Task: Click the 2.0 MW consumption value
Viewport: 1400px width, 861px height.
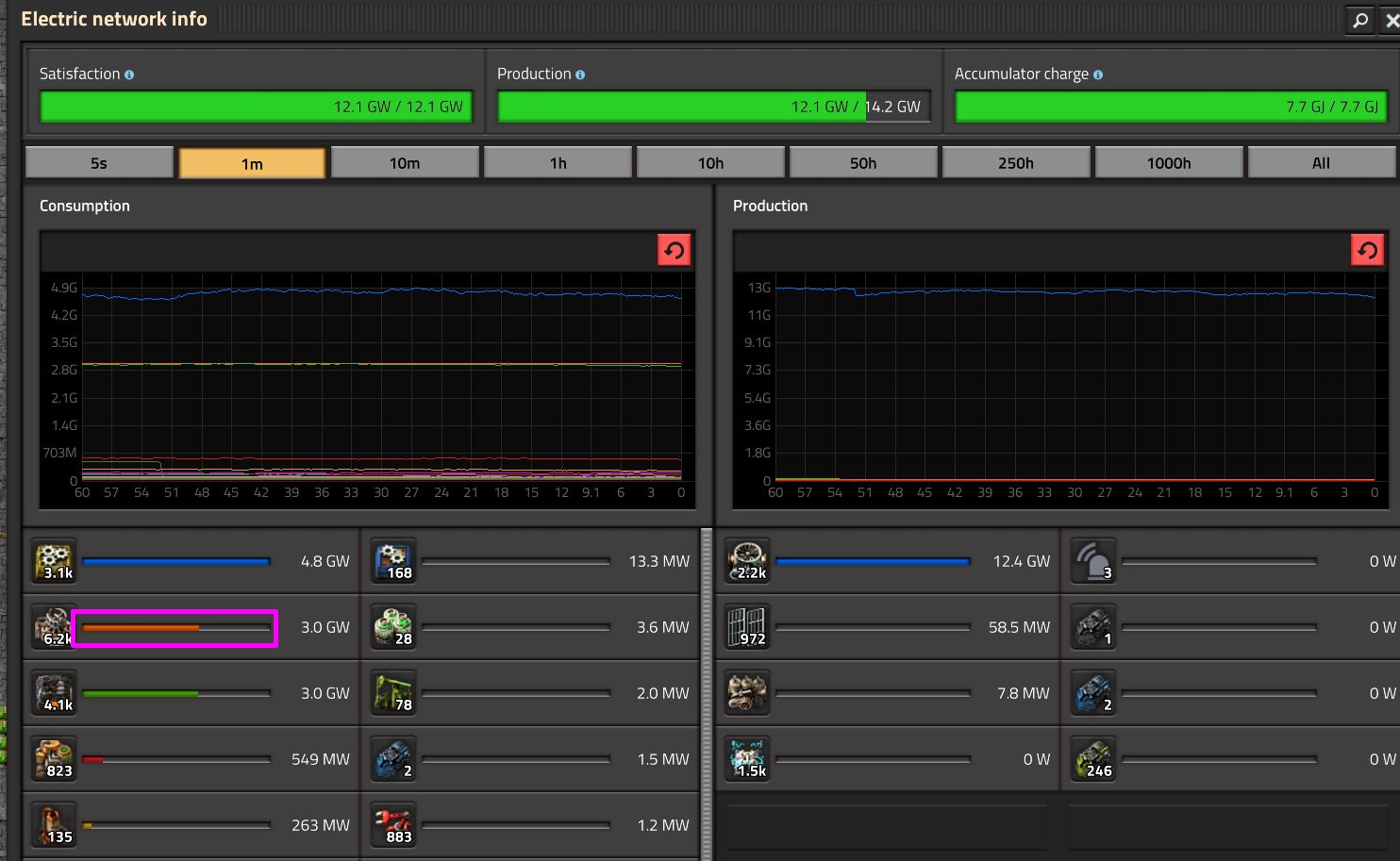Action: click(662, 693)
